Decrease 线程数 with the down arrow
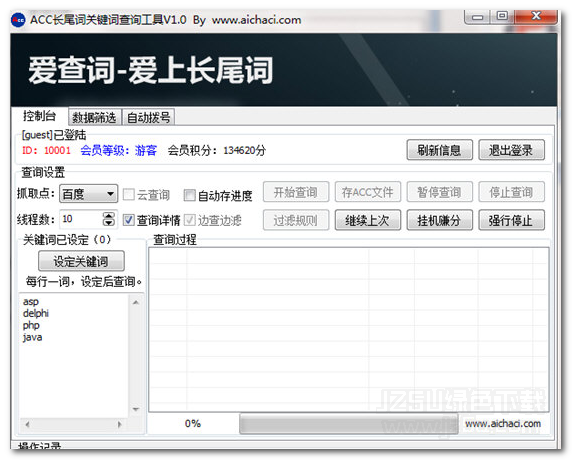This screenshot has height=460, width=572. (109, 223)
